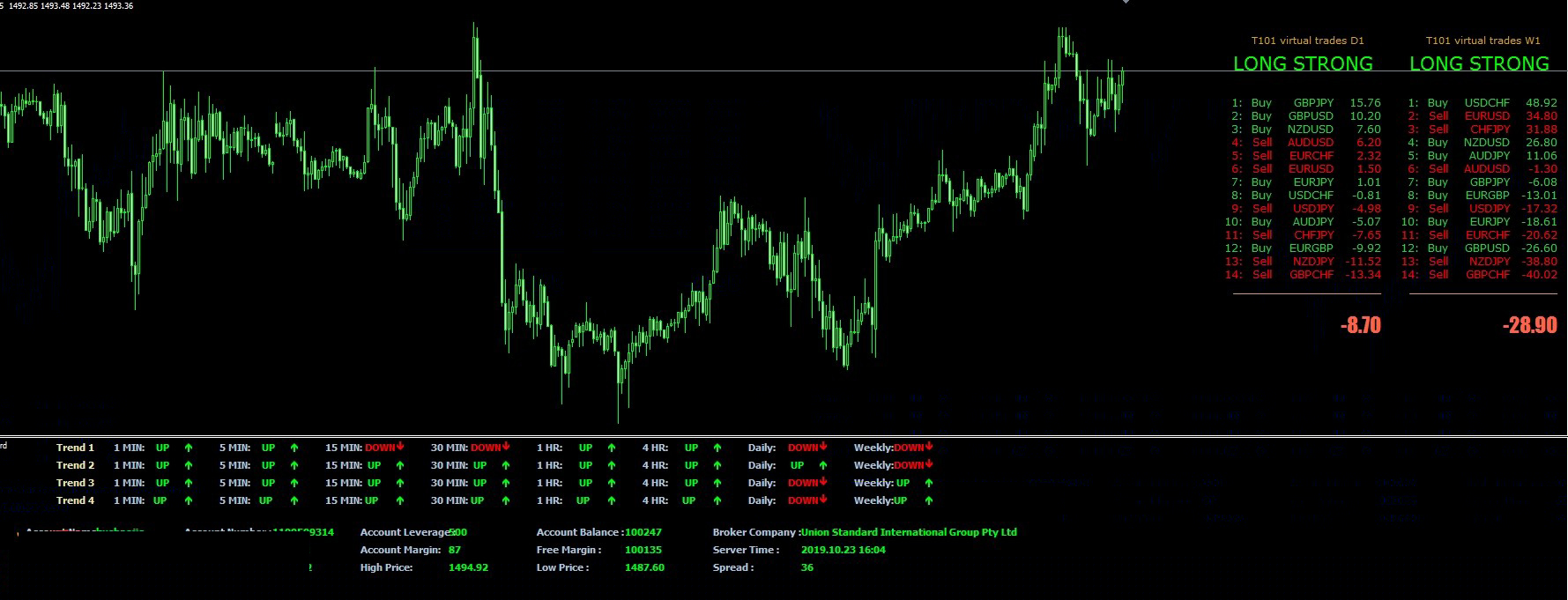Click Trend 3's 4 HR up arrow

(x=717, y=483)
